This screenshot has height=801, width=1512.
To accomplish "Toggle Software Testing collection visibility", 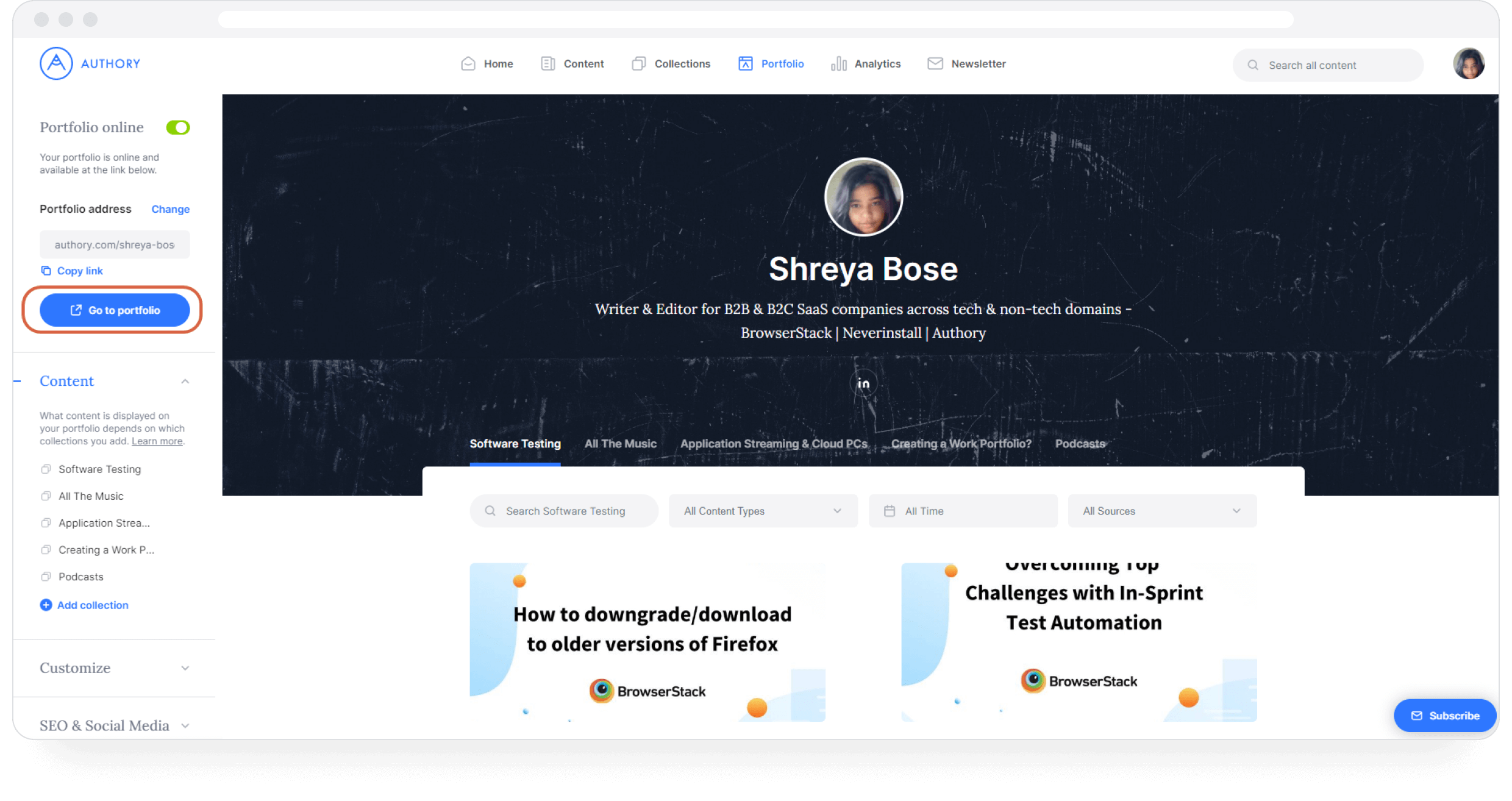I will click(46, 468).
